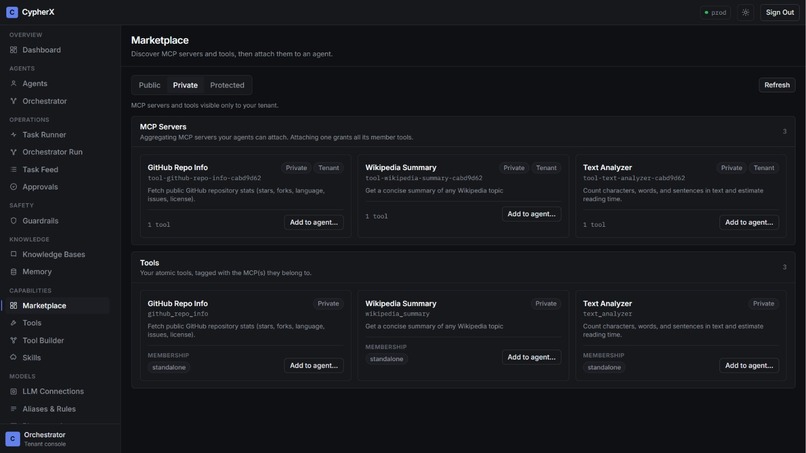806x453 pixels.
Task: Click the Sign Out button
Action: coord(780,12)
